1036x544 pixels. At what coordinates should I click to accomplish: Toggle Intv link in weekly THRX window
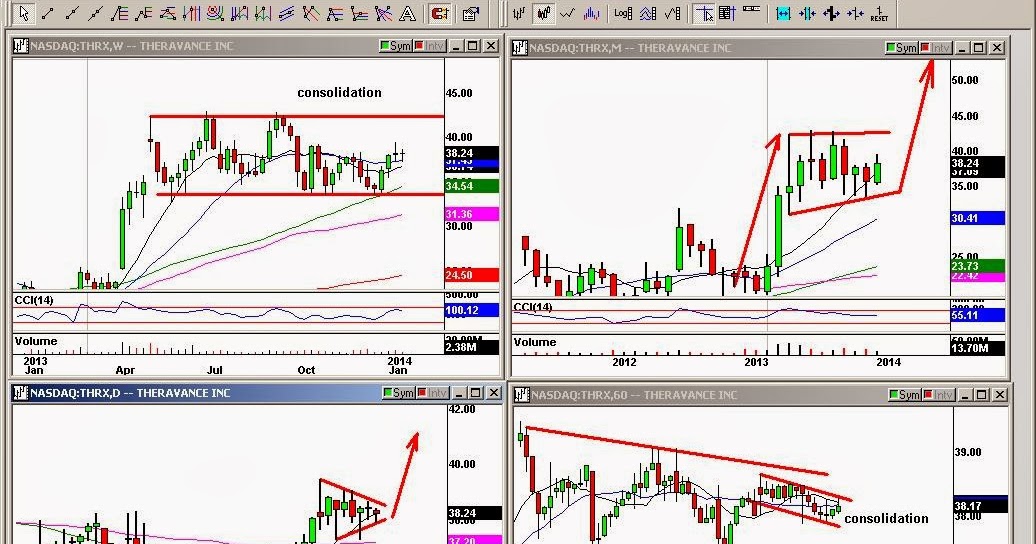pyautogui.click(x=430, y=46)
